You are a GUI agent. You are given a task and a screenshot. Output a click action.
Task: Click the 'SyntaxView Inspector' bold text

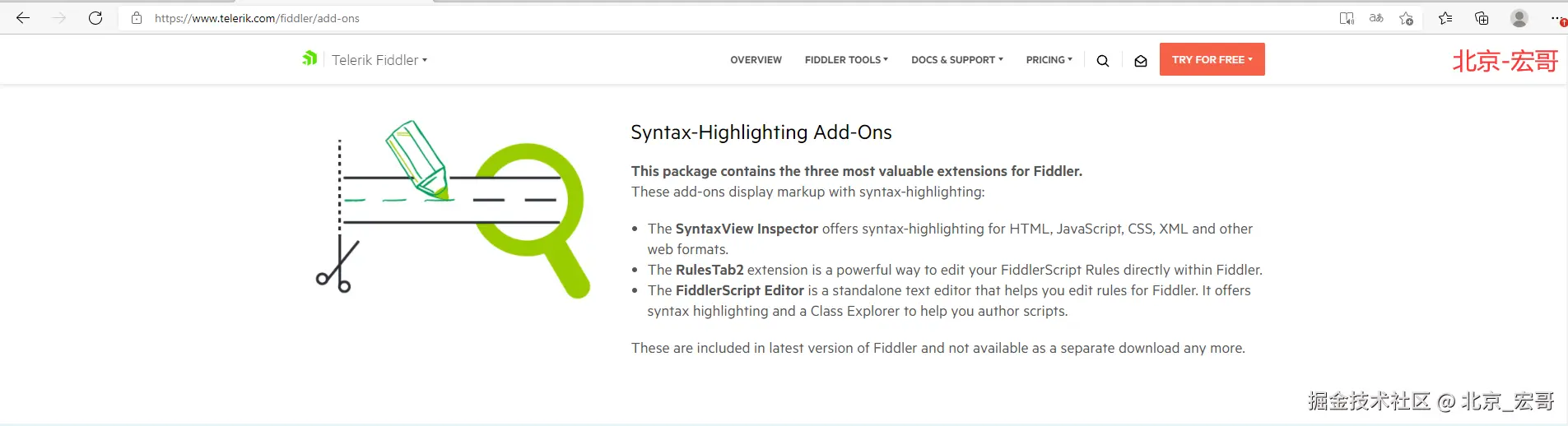[747, 229]
